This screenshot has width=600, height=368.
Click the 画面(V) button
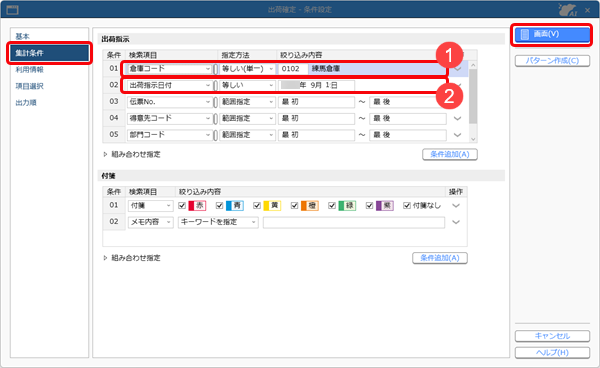552,34
